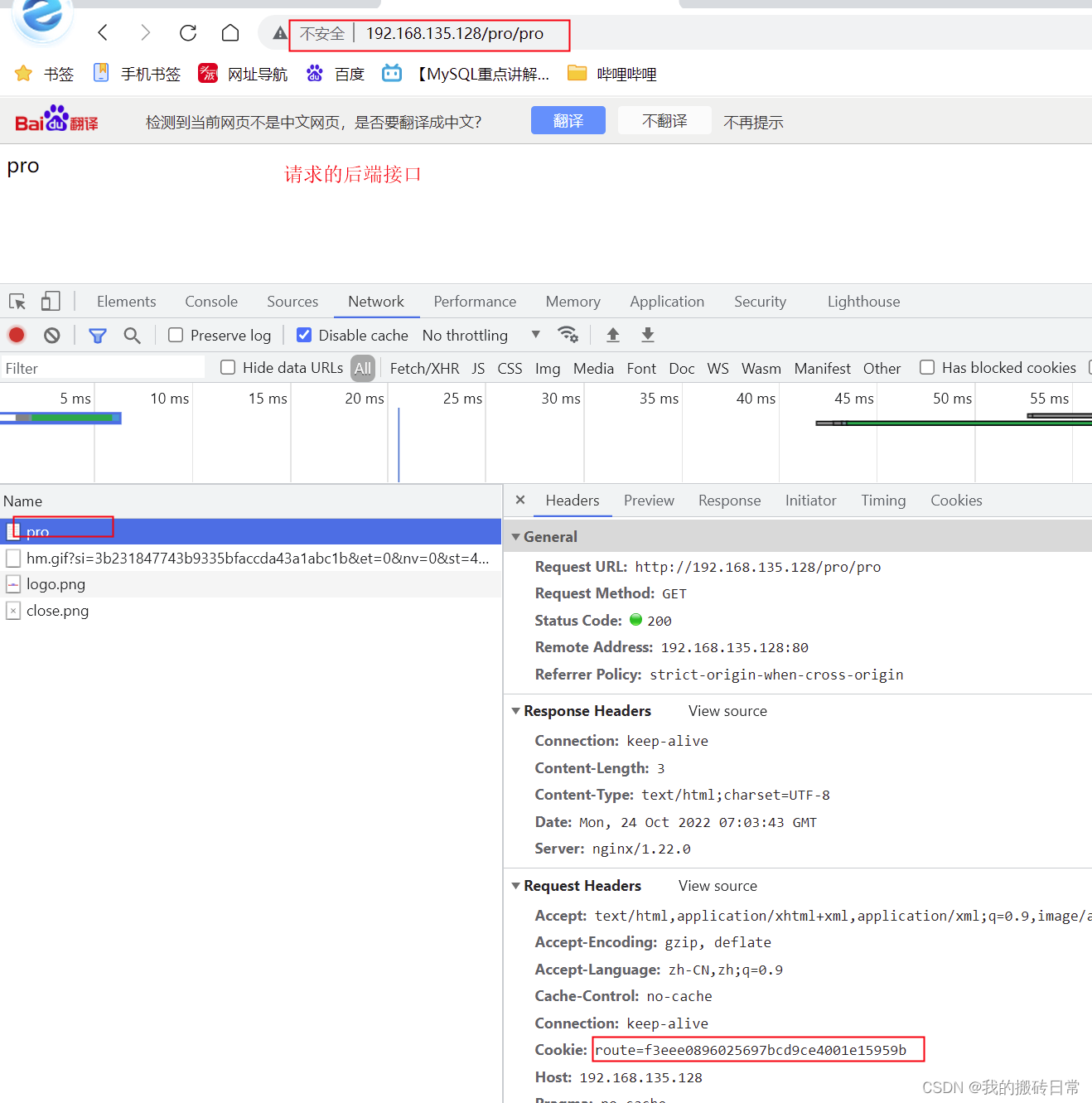The width and height of the screenshot is (1092, 1103).
Task: Search within network requests
Action: (132, 335)
